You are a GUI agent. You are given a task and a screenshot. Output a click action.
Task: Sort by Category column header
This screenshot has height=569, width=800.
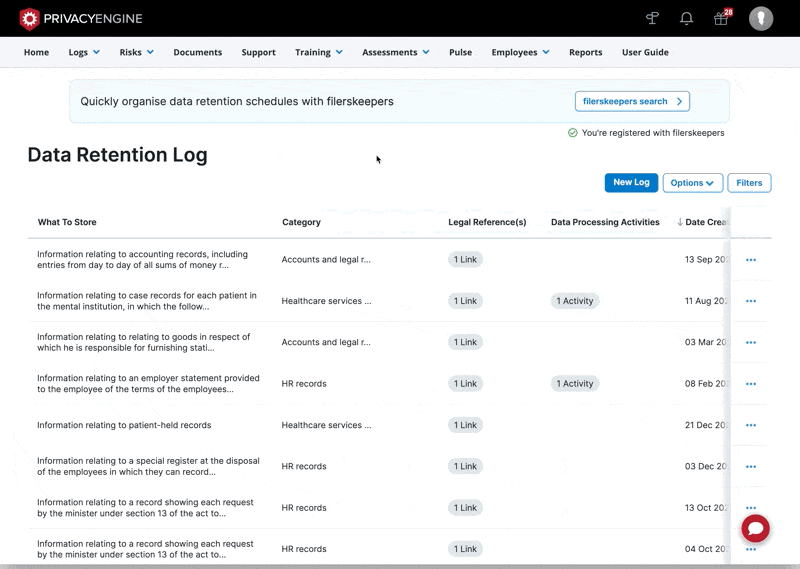tap(301, 222)
